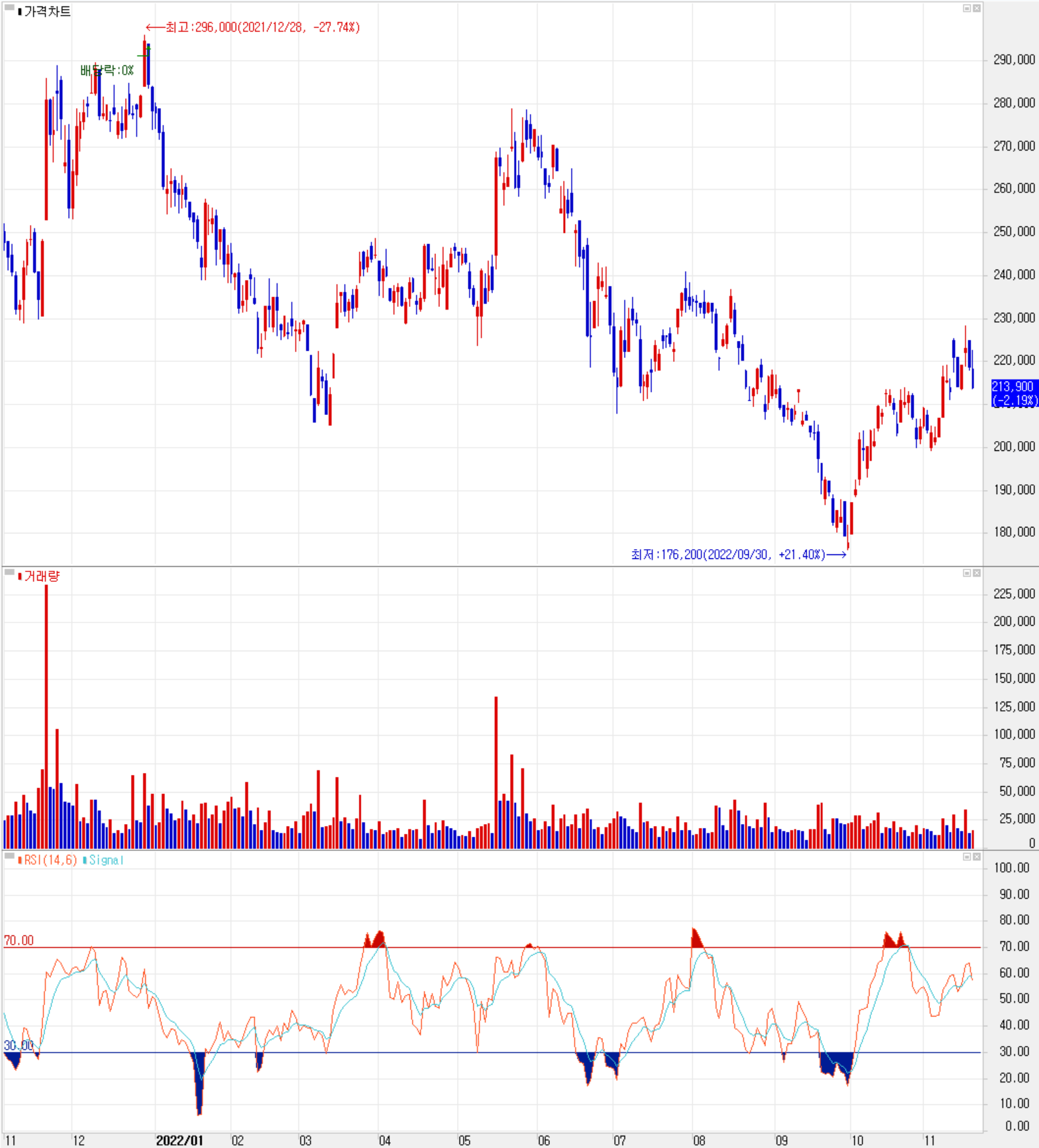Click the 배당락:0% dividend marker label
Viewport: 1039px width, 1148px height.
pos(107,71)
